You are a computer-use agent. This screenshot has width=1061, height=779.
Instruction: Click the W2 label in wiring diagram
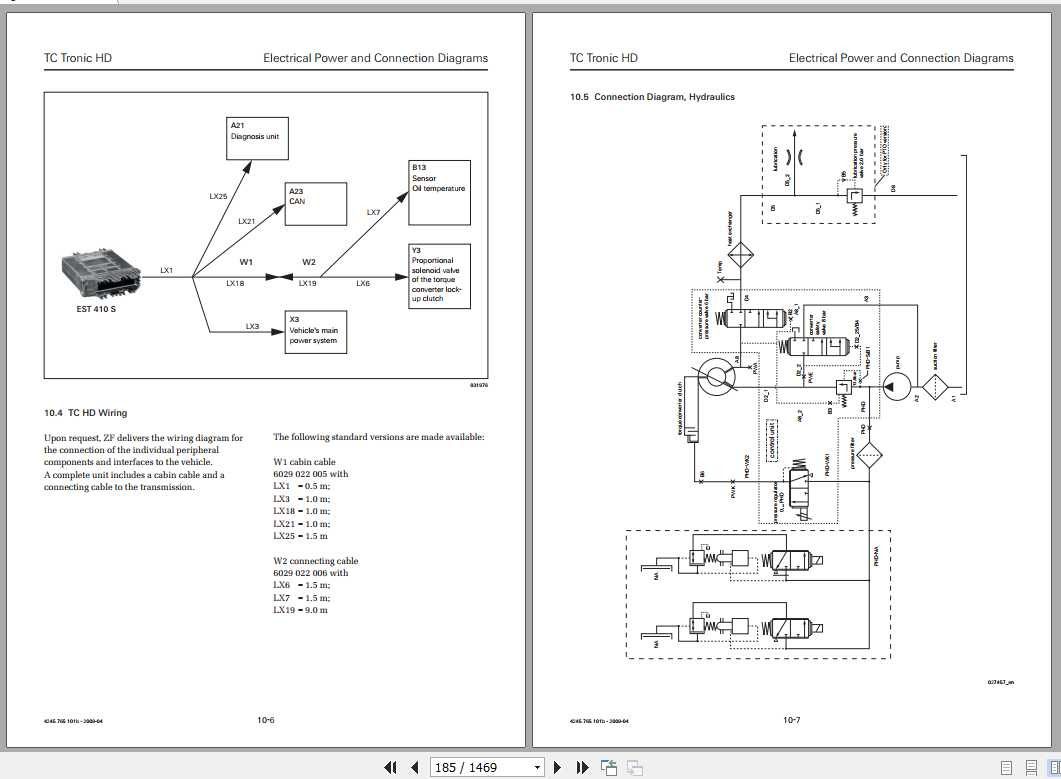pos(309,262)
